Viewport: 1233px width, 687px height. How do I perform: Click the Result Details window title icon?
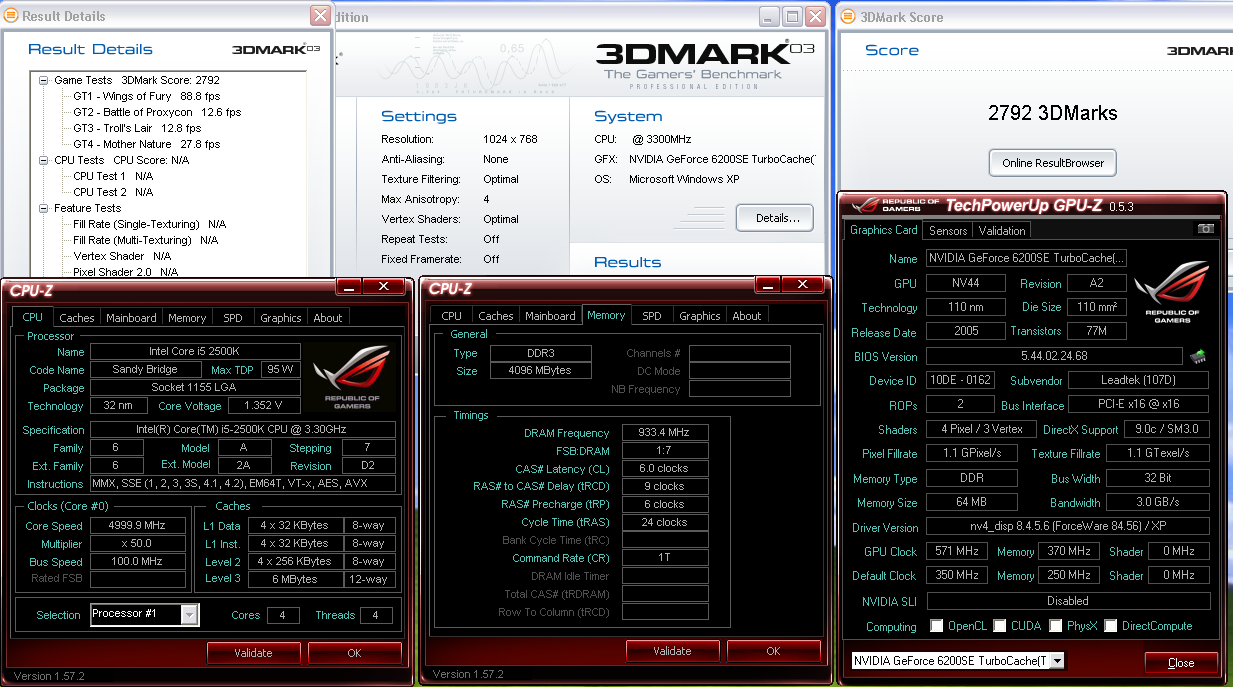click(11, 16)
